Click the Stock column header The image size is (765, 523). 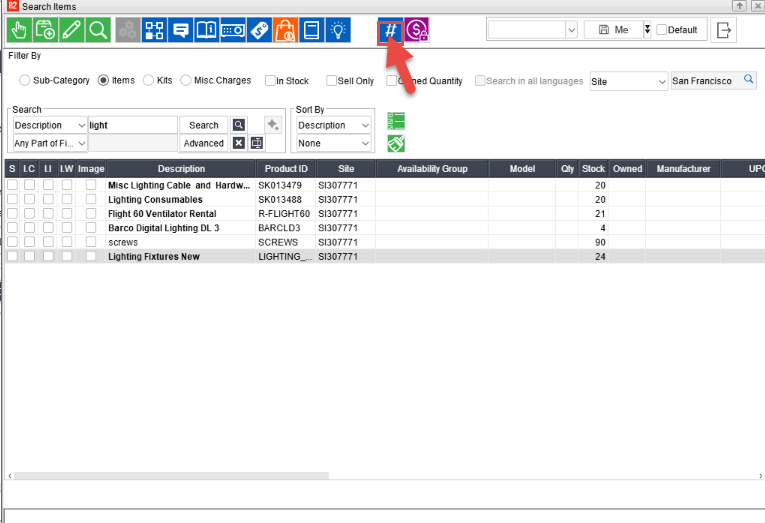[x=593, y=169]
